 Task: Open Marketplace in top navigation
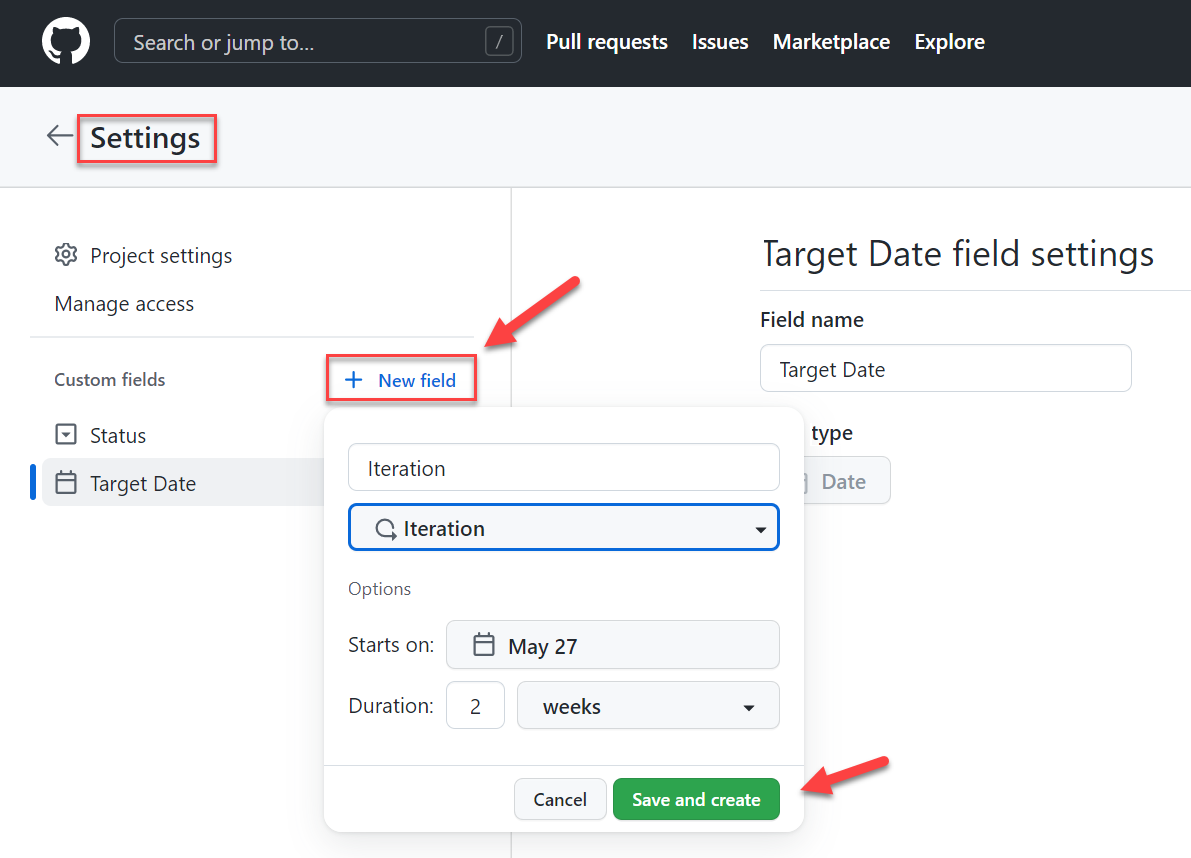[831, 42]
